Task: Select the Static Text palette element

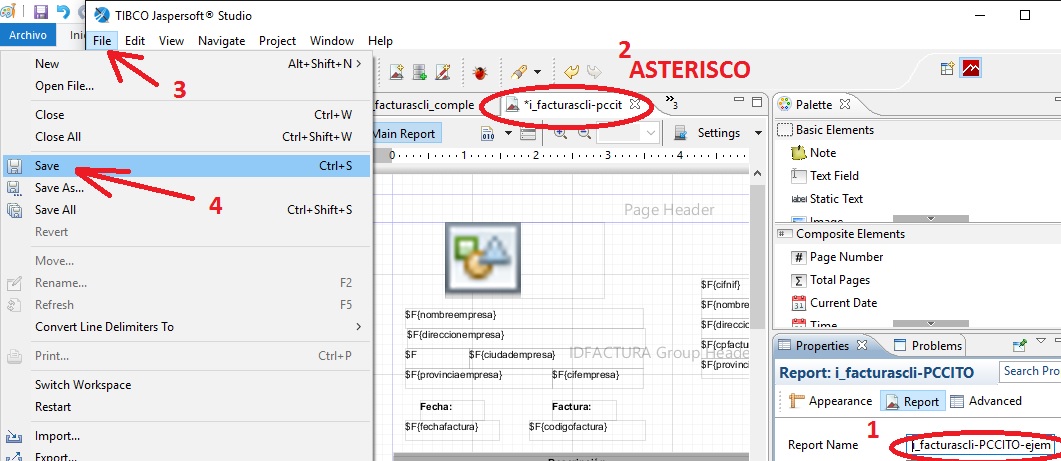Action: point(836,198)
